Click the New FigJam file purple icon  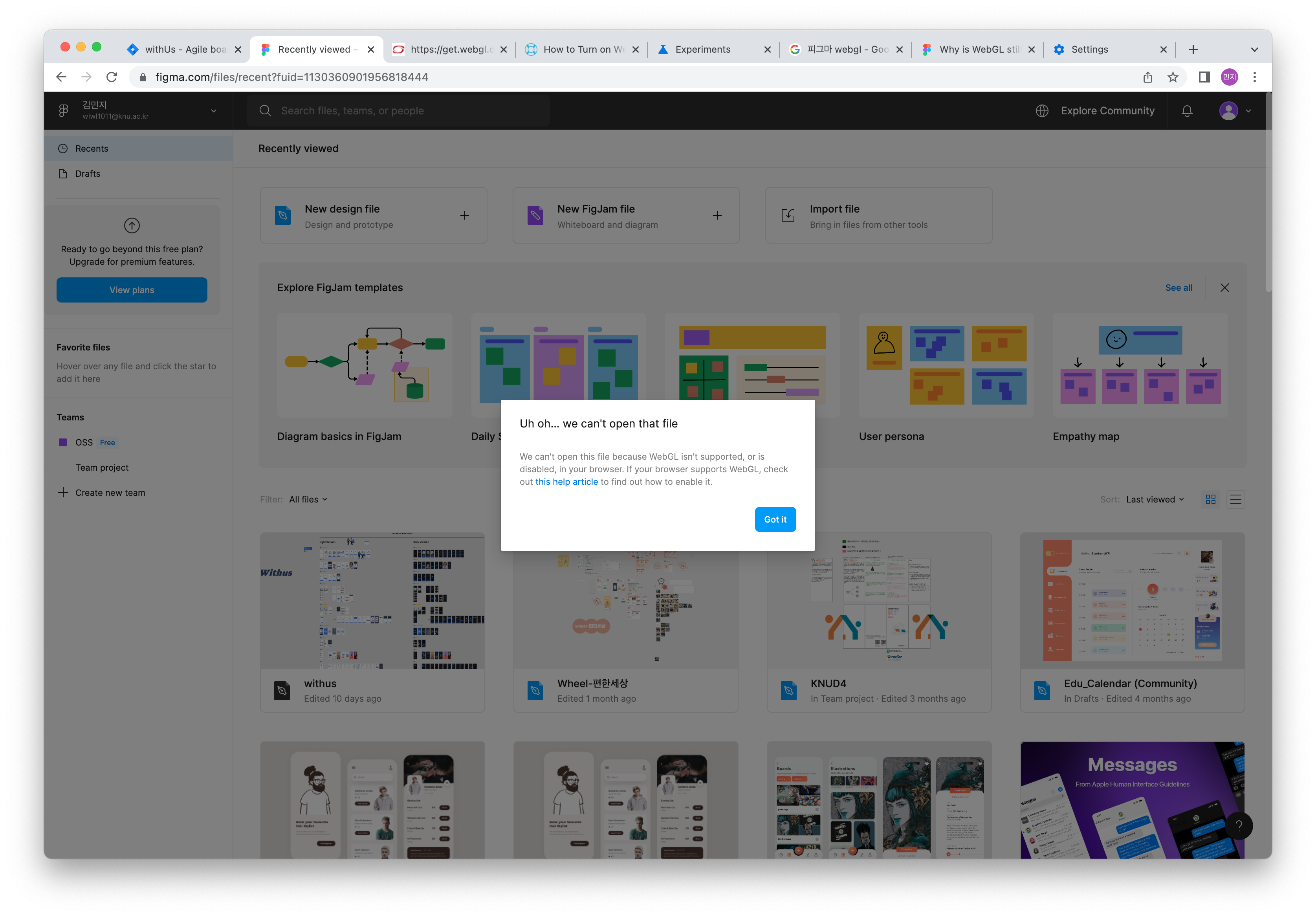535,215
